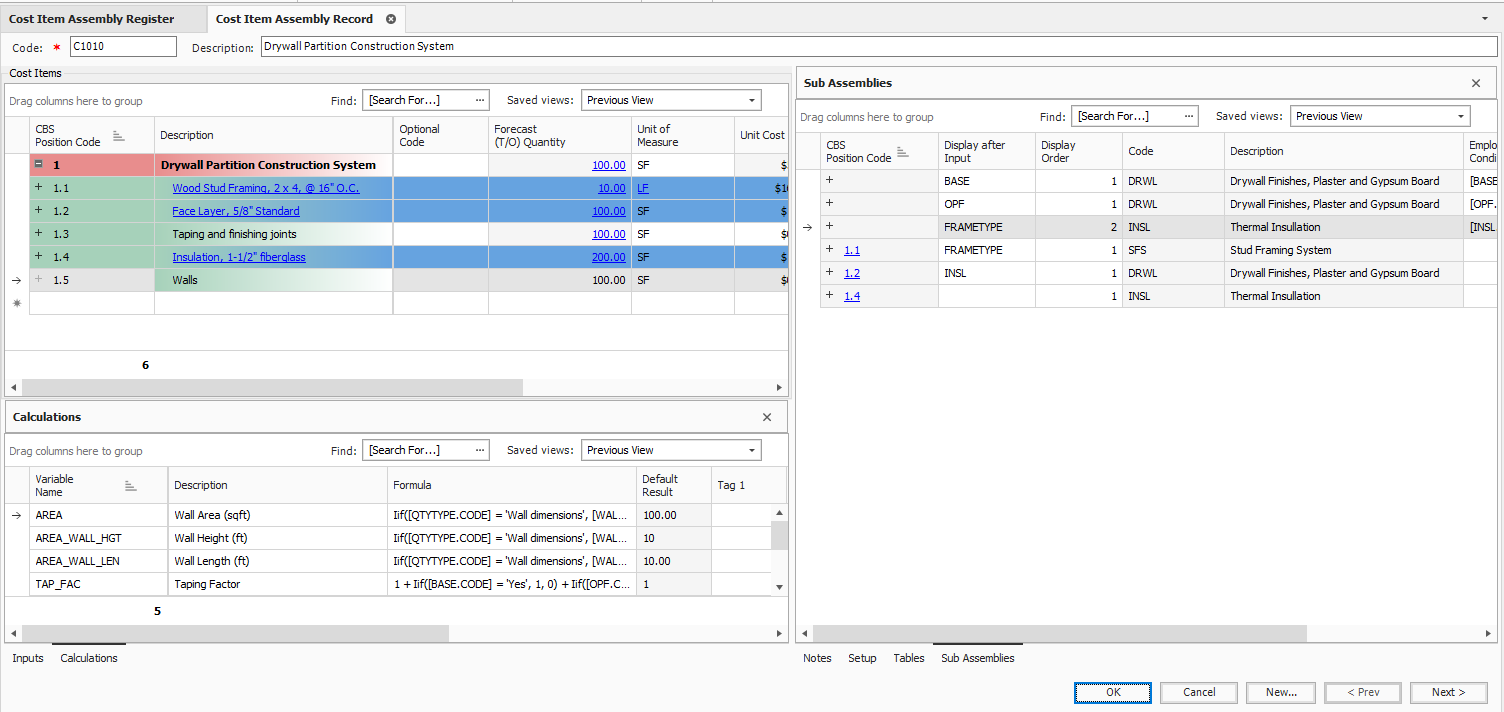Switch to the Inputs tab
Viewport: 1504px width, 712px height.
point(28,658)
